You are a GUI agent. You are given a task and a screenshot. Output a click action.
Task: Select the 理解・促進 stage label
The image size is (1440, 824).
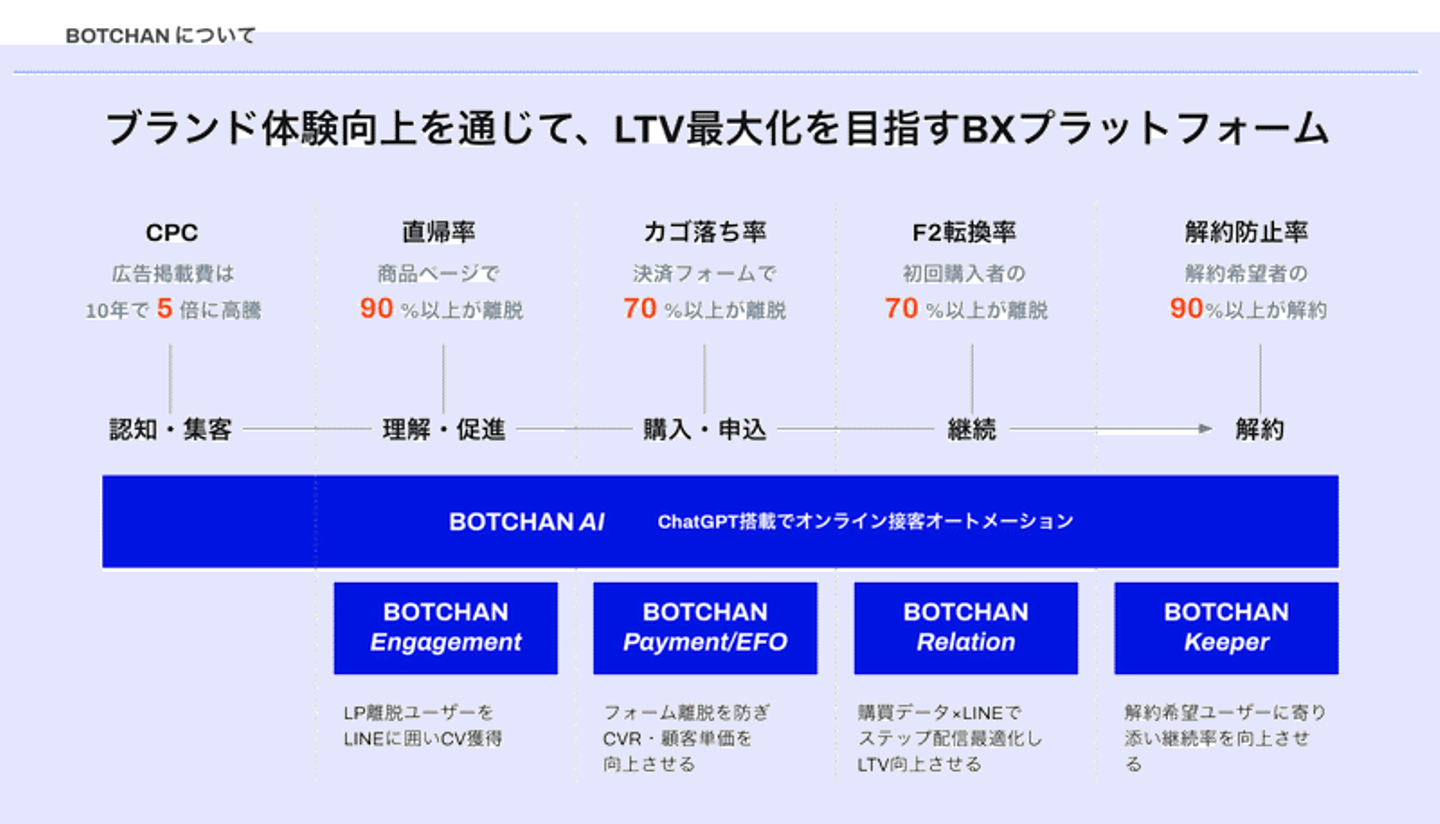(444, 430)
